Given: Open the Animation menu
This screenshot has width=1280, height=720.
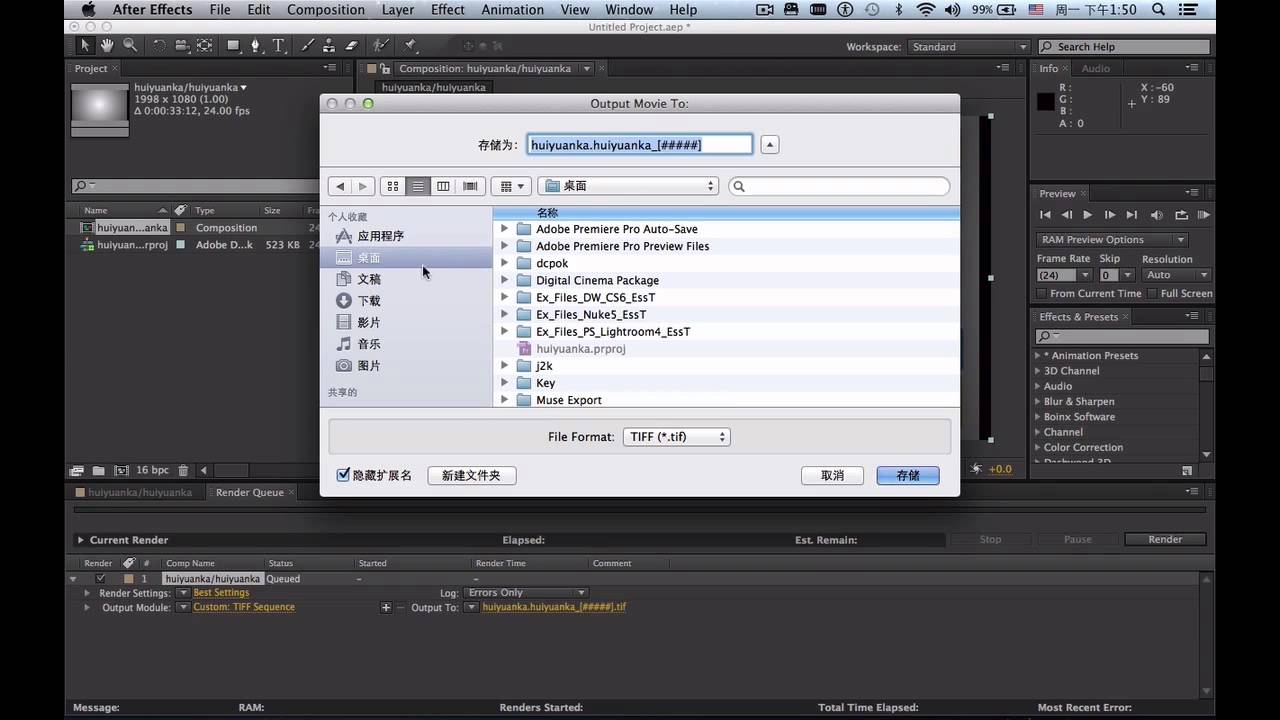Looking at the screenshot, I should point(513,10).
